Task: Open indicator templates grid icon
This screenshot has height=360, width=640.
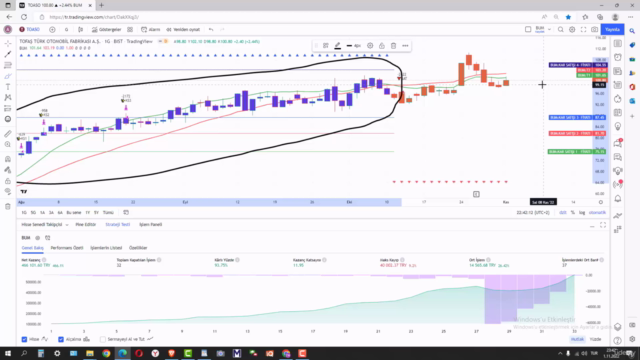Action: pyautogui.click(x=130, y=29)
